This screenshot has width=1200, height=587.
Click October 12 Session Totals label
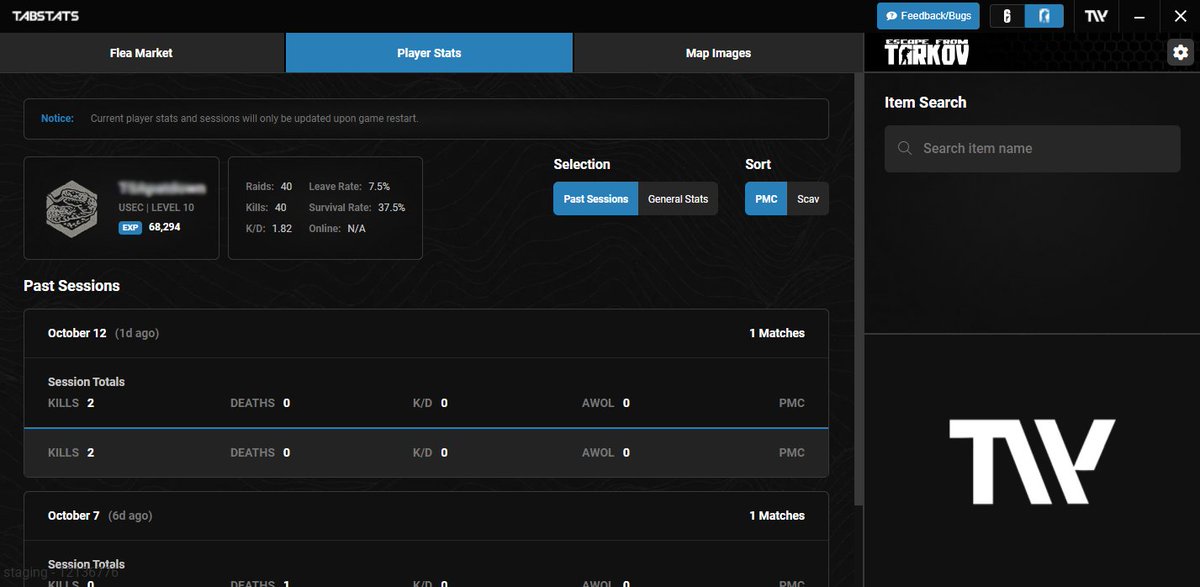click(x=86, y=382)
